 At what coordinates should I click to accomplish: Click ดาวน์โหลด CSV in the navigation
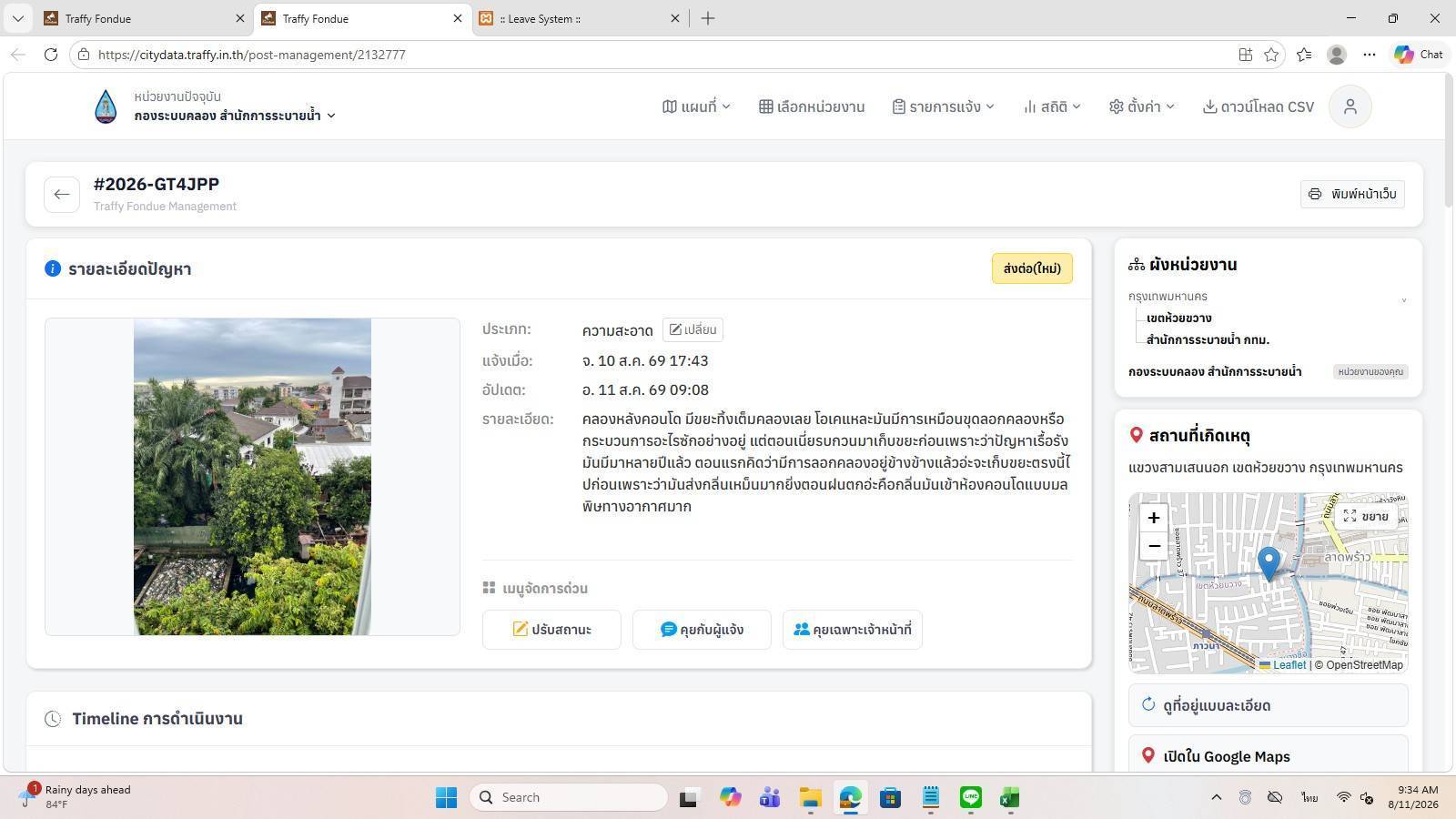tap(1259, 106)
